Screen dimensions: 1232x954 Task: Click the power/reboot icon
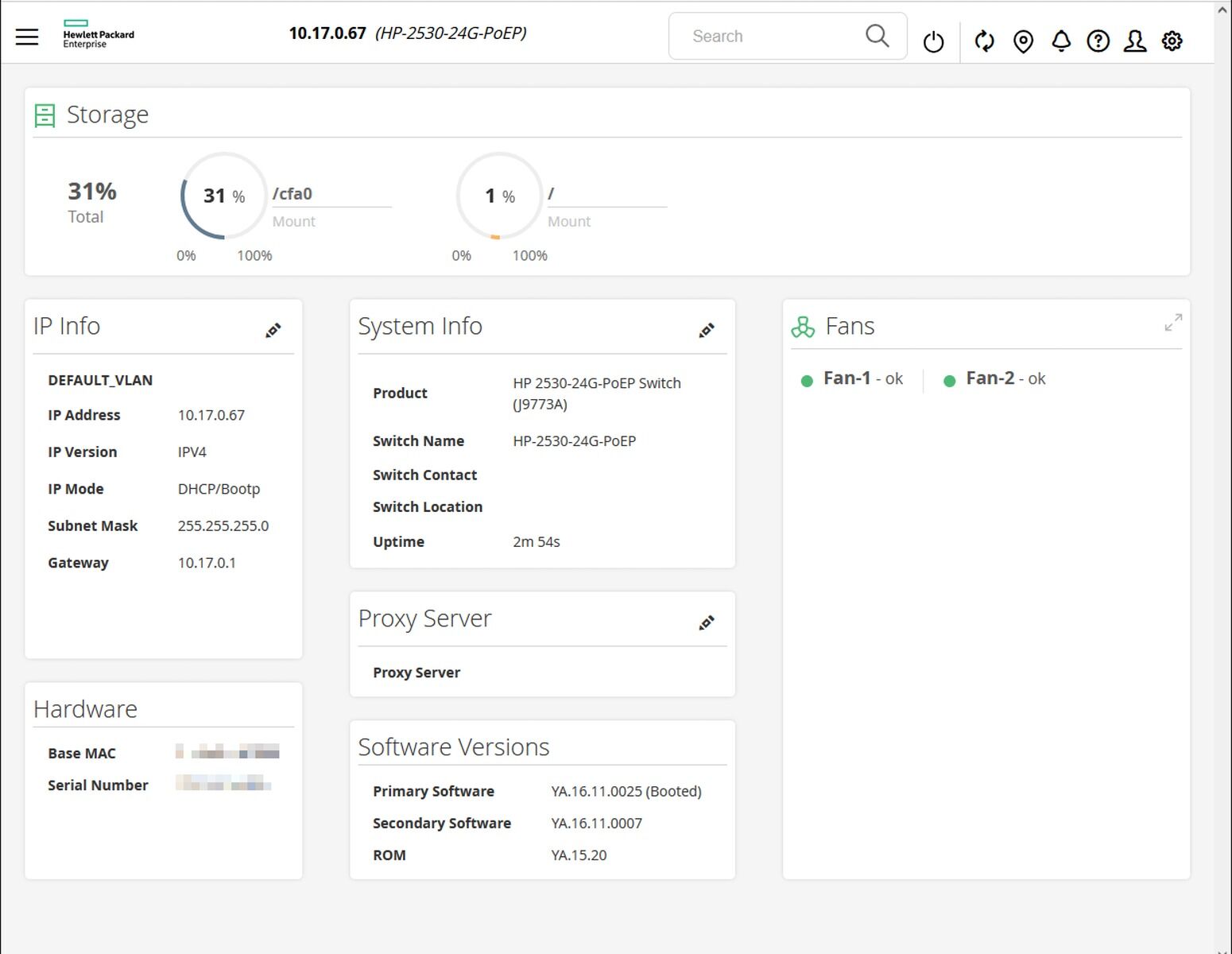[933, 41]
